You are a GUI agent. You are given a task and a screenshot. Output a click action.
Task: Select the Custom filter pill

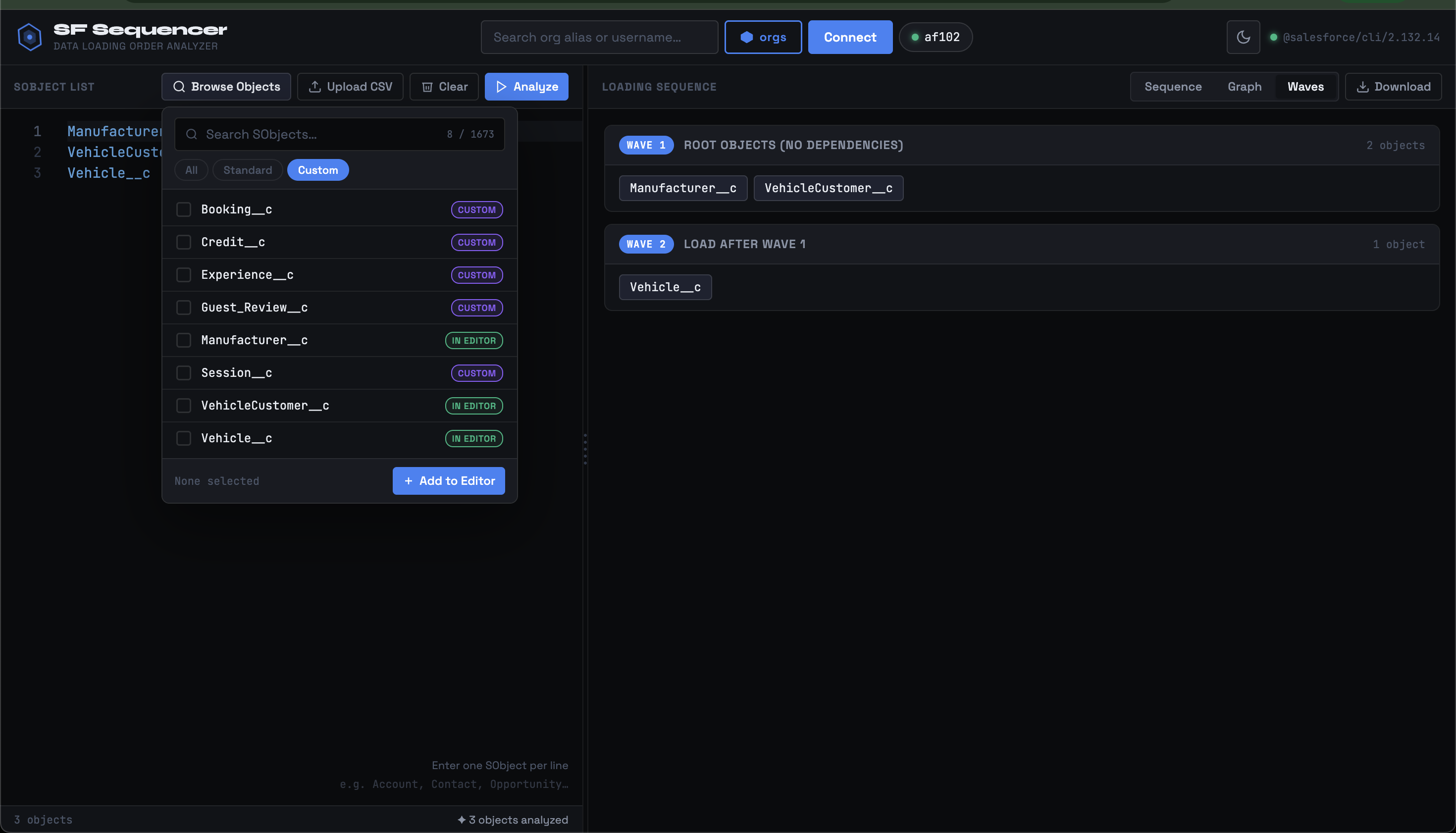[318, 170]
